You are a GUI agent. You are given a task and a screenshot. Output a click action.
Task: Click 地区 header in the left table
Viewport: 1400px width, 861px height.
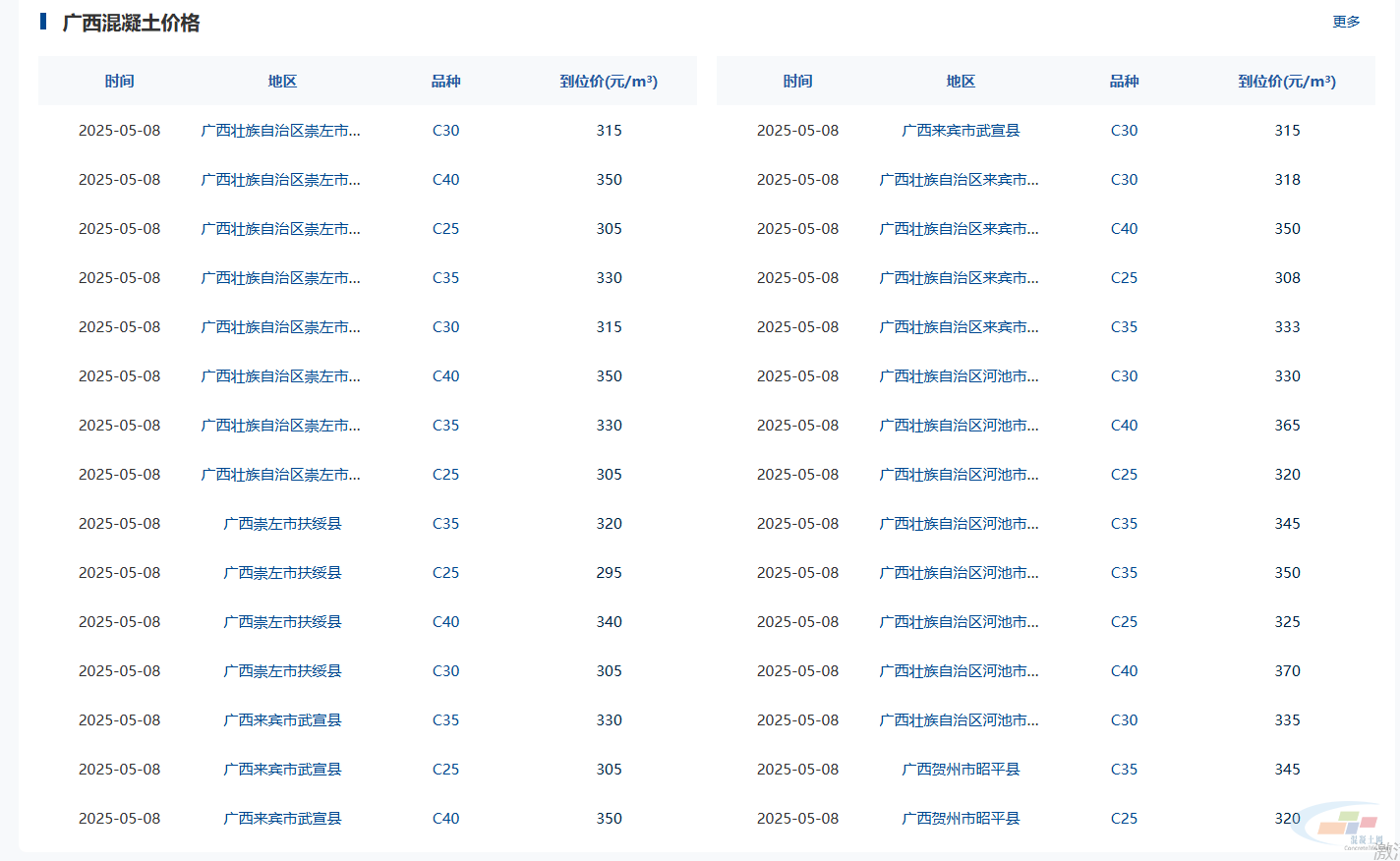point(282,82)
